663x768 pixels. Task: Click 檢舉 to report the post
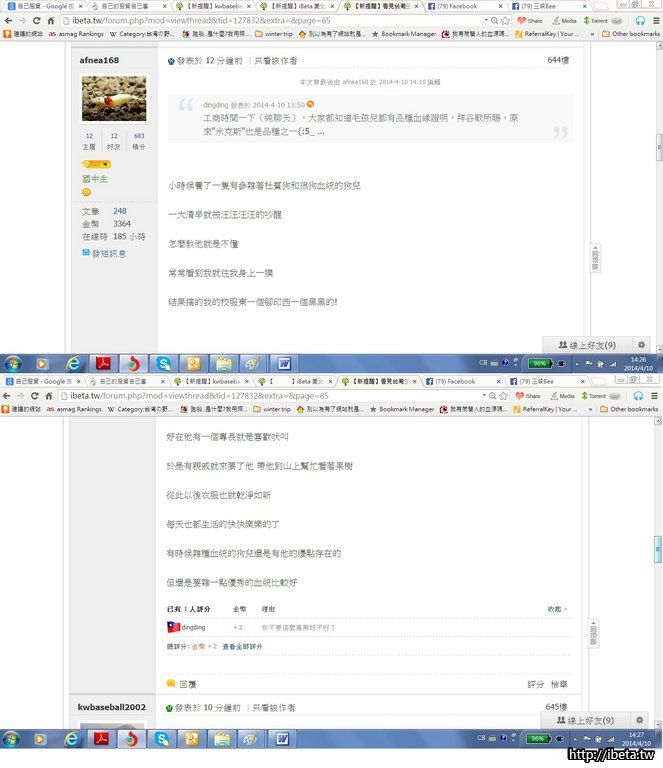point(559,684)
